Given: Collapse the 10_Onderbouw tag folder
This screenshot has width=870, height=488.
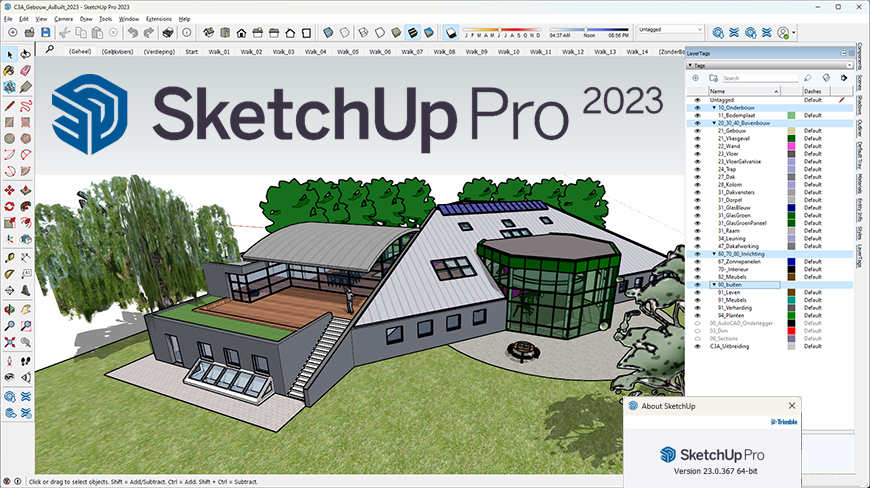Looking at the screenshot, I should pos(713,108).
